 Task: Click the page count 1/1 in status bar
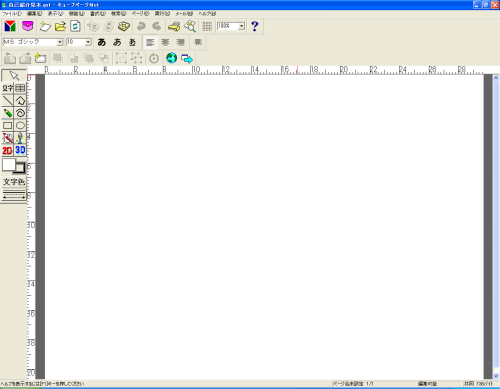pos(370,384)
